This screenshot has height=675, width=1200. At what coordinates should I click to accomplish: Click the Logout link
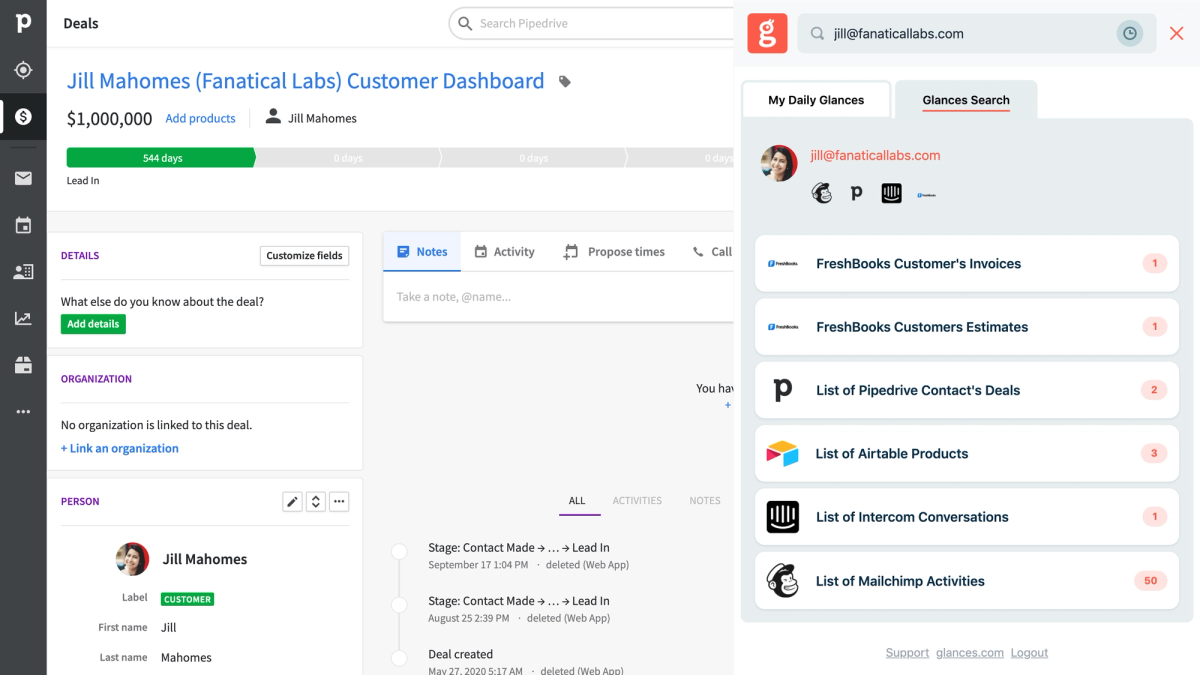(1029, 653)
